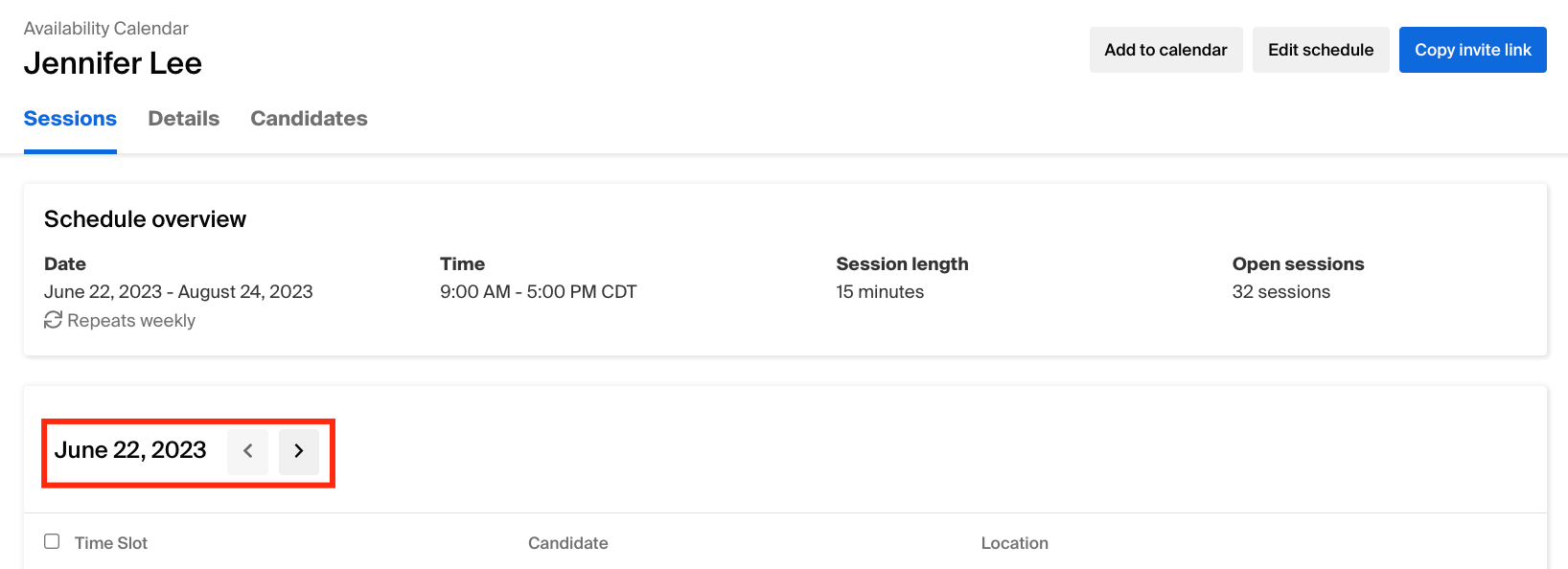Viewport: 1568px width, 569px height.
Task: Click the 15 minutes session length value
Action: [x=880, y=292]
